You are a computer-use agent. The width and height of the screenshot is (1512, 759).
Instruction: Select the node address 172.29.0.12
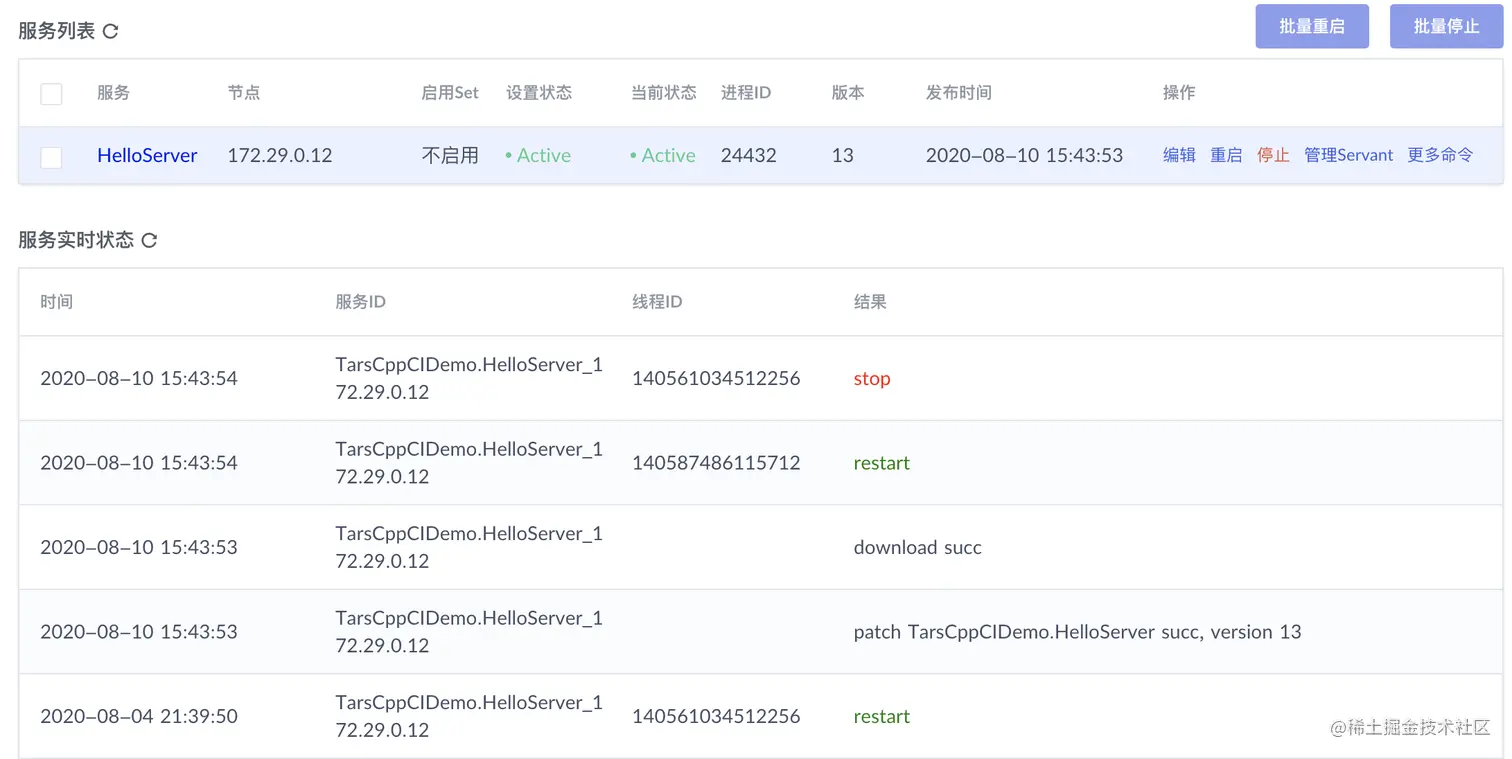pos(280,155)
